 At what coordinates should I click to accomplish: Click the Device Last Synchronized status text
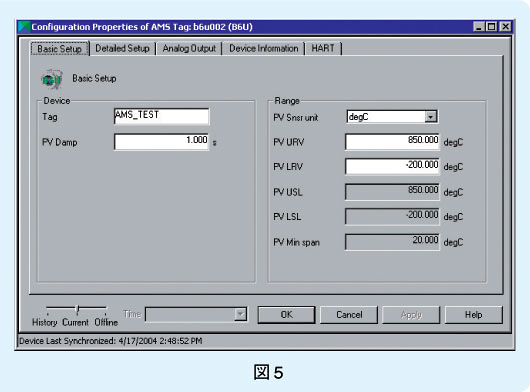(111, 341)
